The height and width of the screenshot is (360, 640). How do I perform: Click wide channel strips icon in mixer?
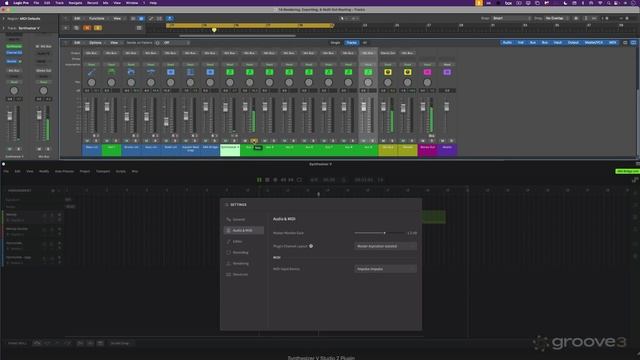pos(633,43)
